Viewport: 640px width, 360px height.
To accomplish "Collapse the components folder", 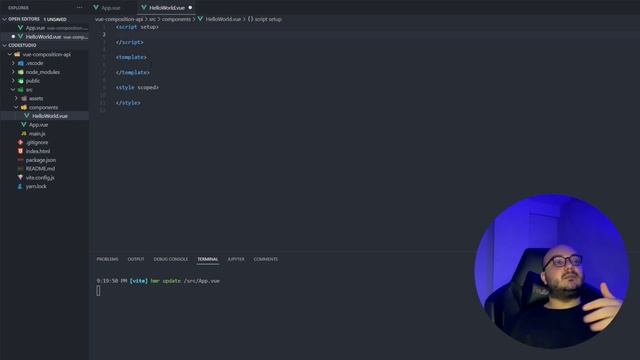I will click(x=16, y=107).
